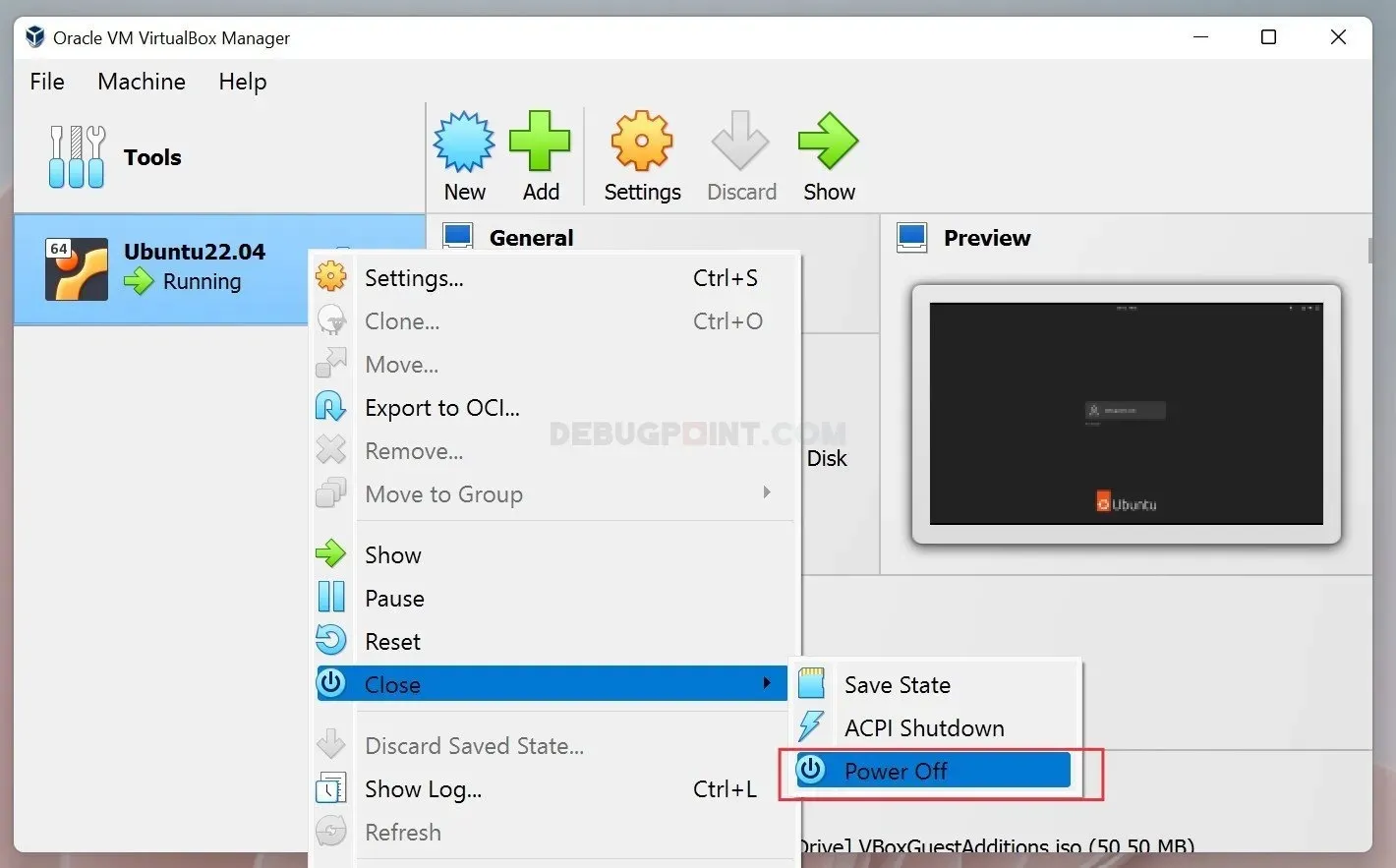
Task: Click the Show Log clock document icon
Action: (x=331, y=788)
